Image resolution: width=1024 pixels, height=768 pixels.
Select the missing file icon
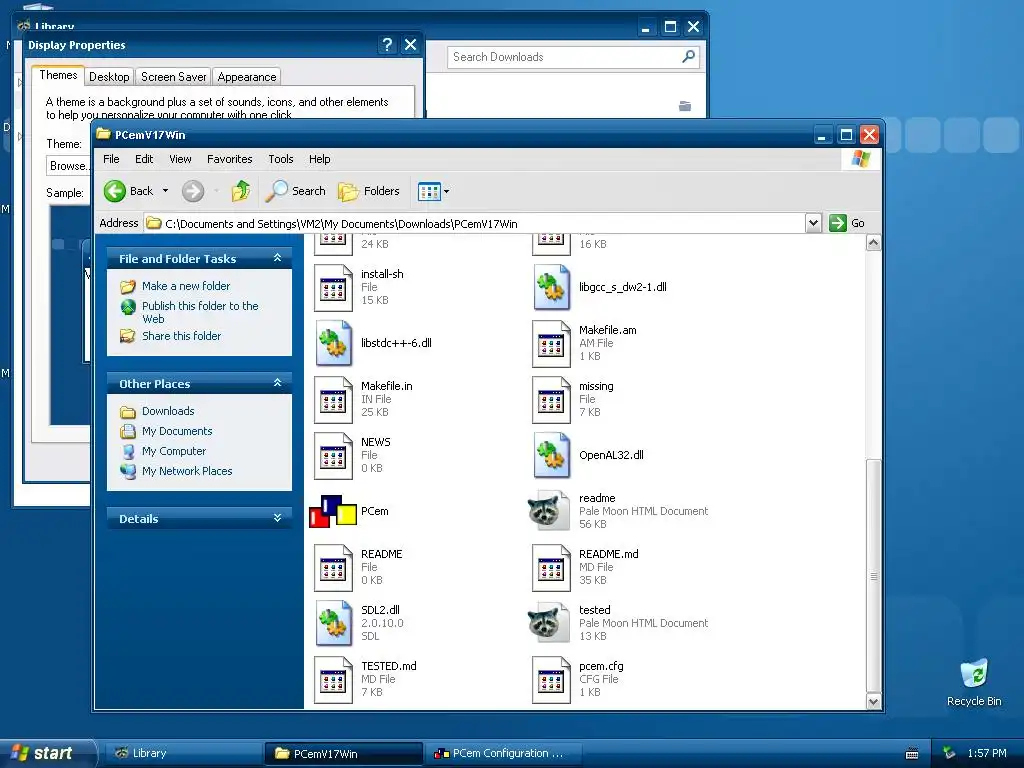click(552, 400)
